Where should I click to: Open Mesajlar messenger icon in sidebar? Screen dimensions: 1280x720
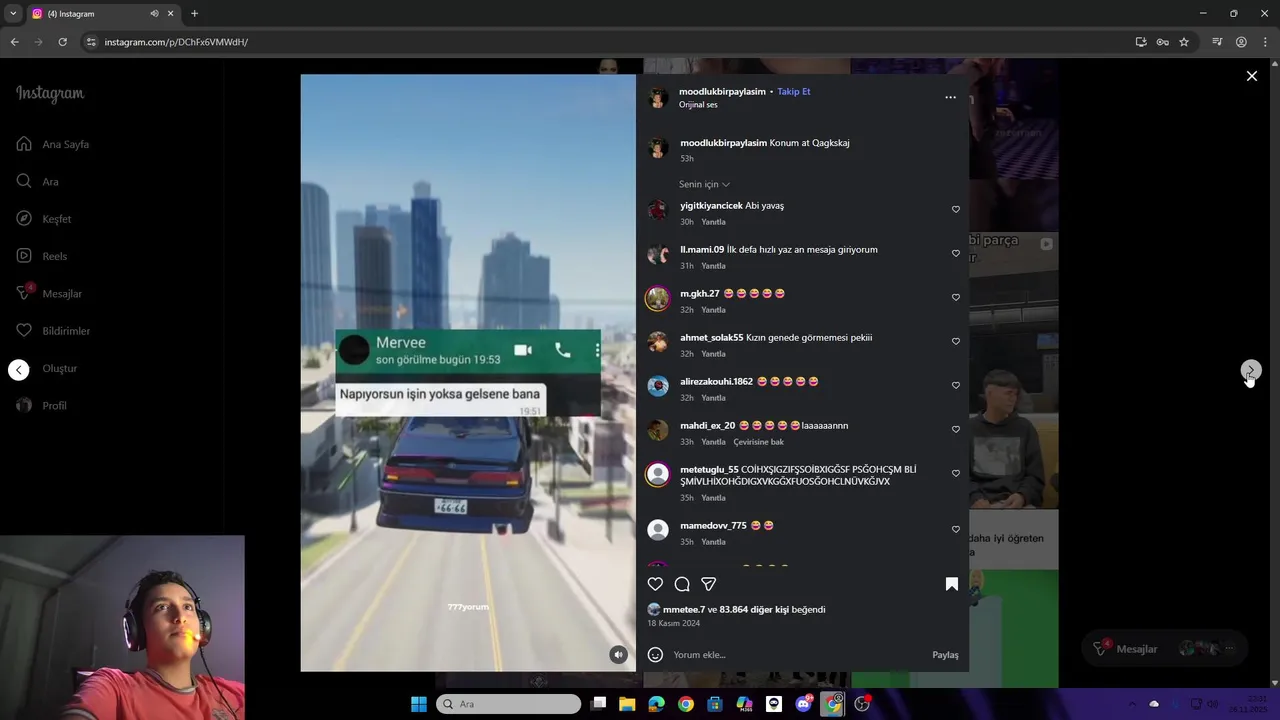[x=24, y=293]
